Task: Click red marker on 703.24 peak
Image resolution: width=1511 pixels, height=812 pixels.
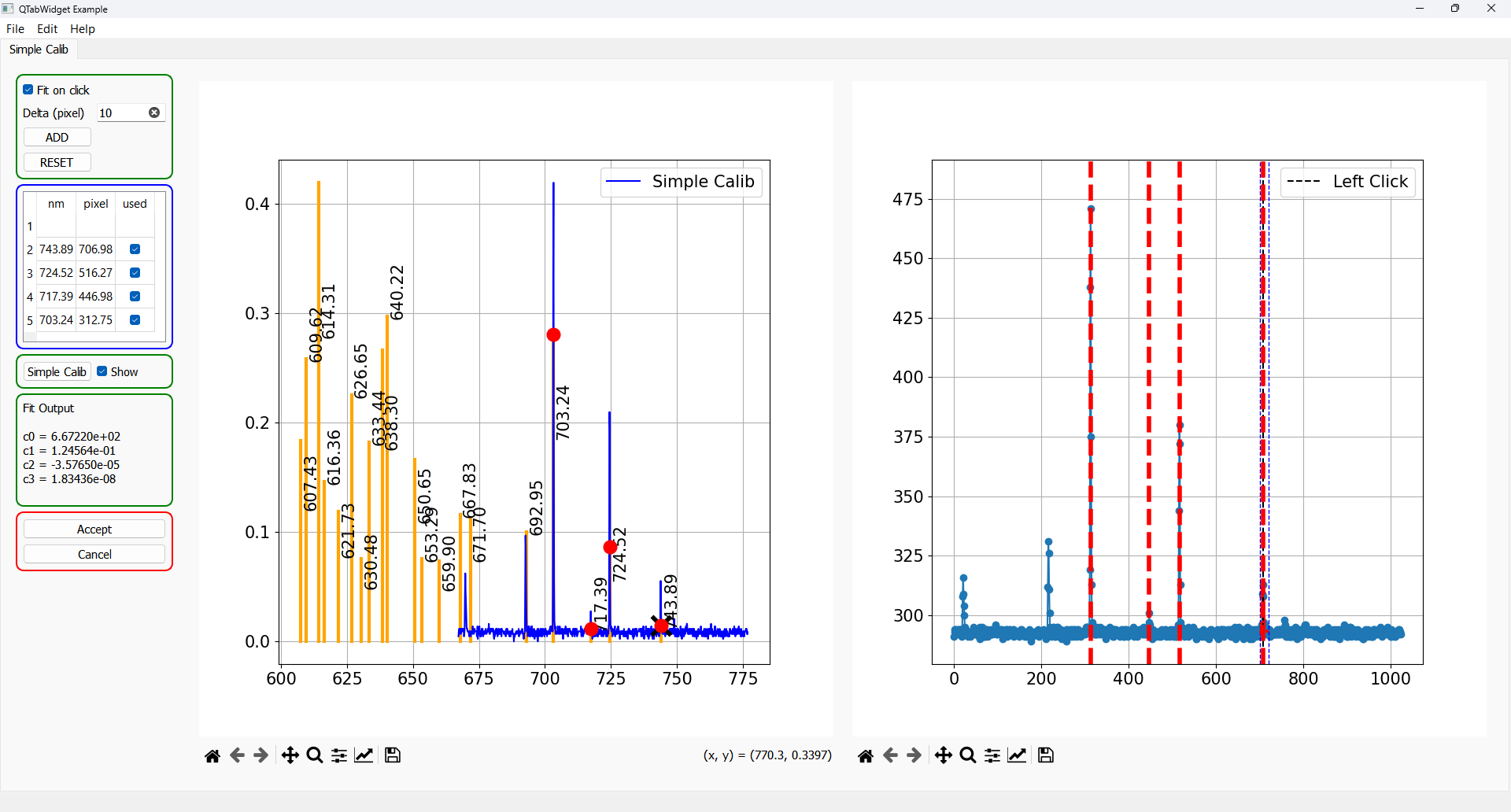Action: (x=553, y=335)
